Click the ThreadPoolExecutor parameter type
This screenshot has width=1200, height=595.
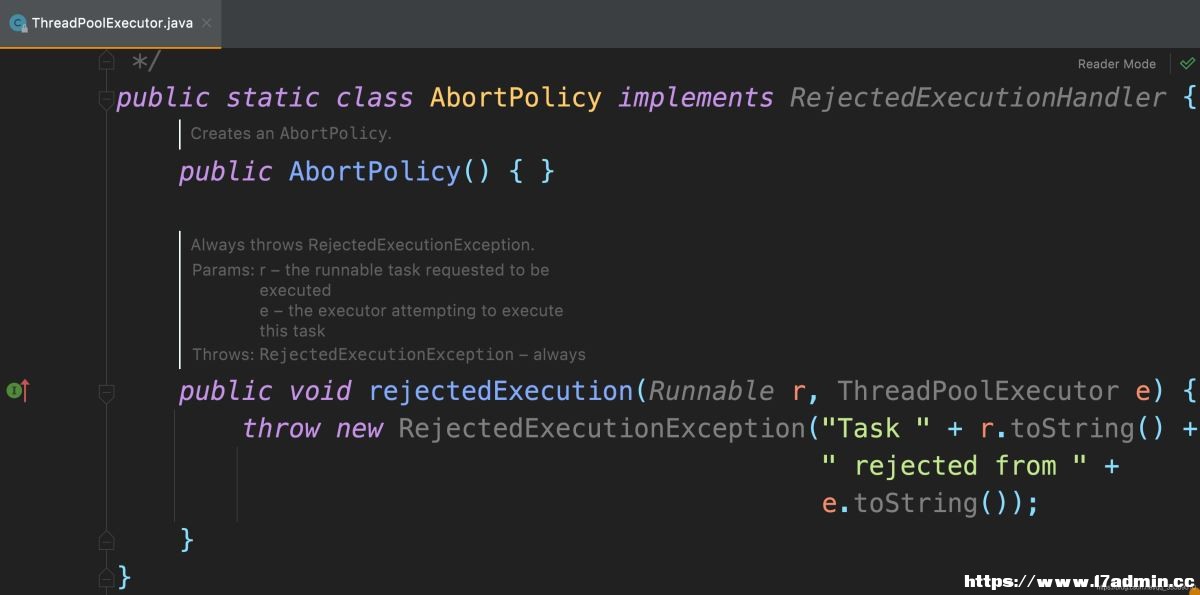click(978, 391)
